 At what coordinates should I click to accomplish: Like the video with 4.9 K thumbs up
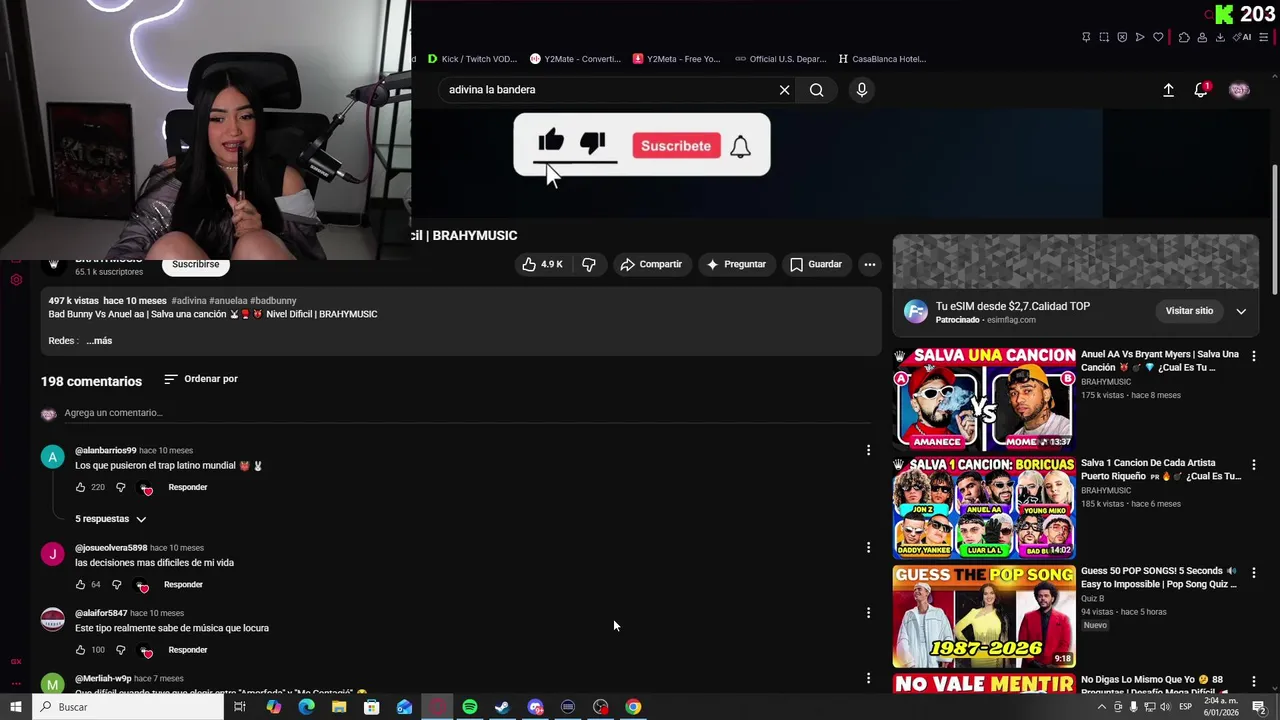541,264
